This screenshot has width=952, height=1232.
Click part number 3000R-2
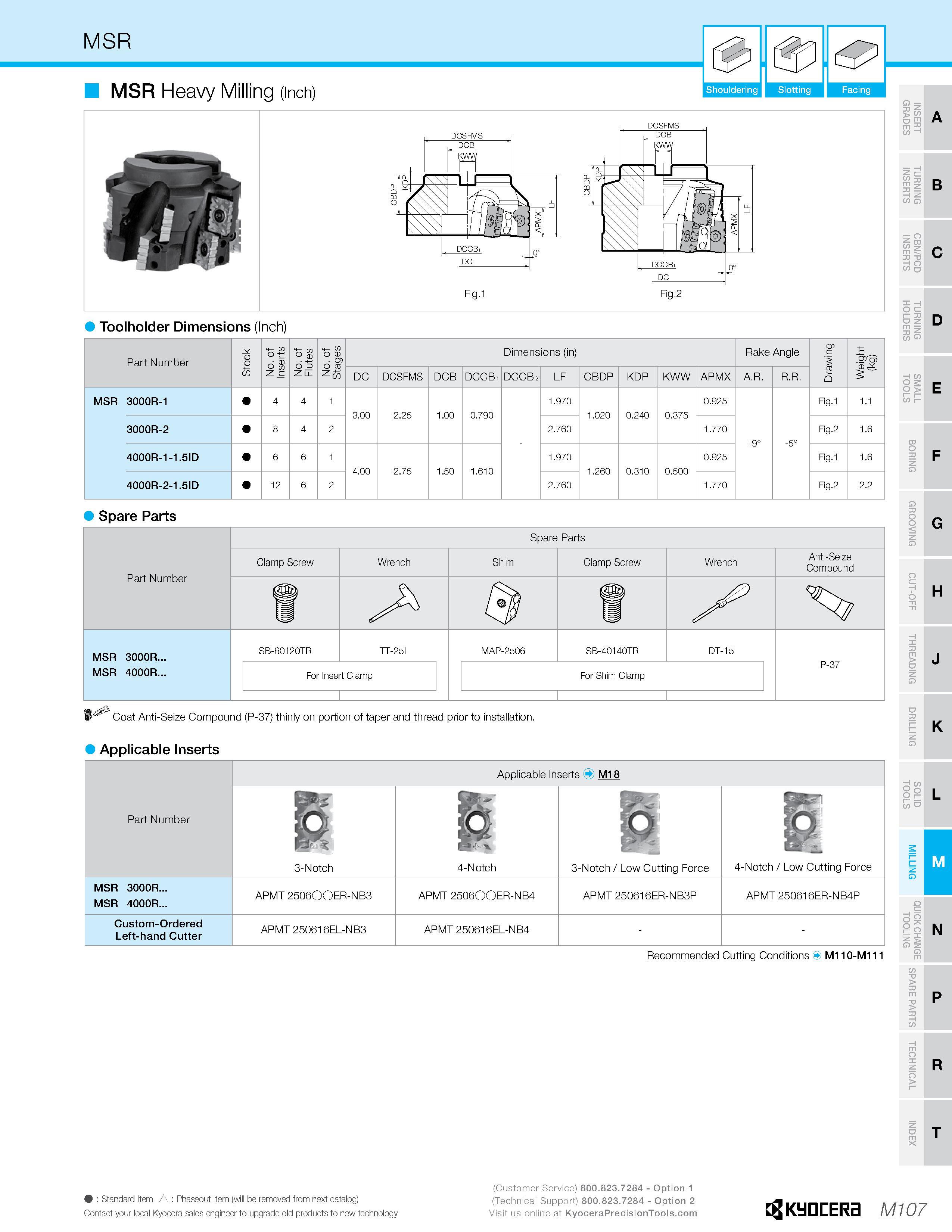pyautogui.click(x=147, y=429)
